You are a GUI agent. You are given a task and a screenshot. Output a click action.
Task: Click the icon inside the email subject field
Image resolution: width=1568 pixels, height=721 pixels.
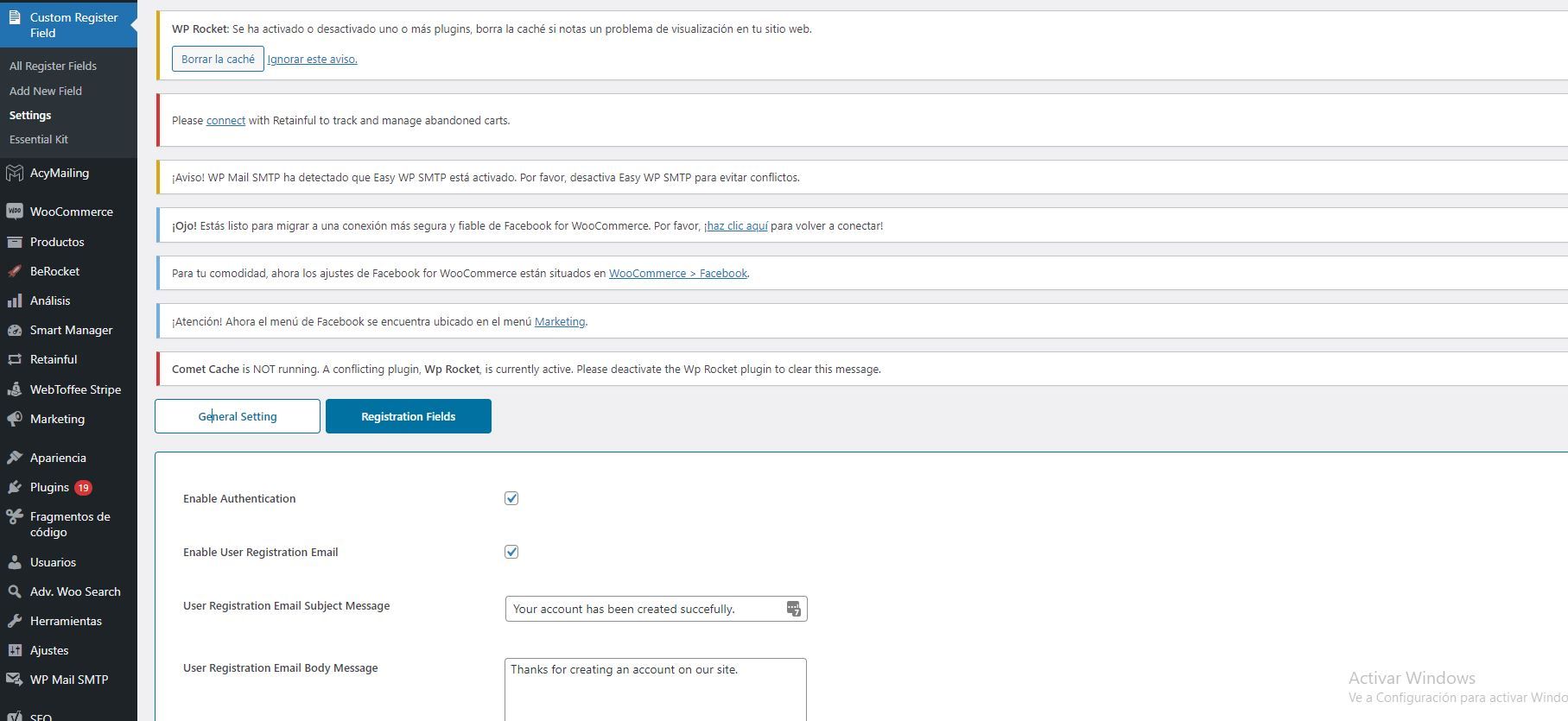coord(793,609)
